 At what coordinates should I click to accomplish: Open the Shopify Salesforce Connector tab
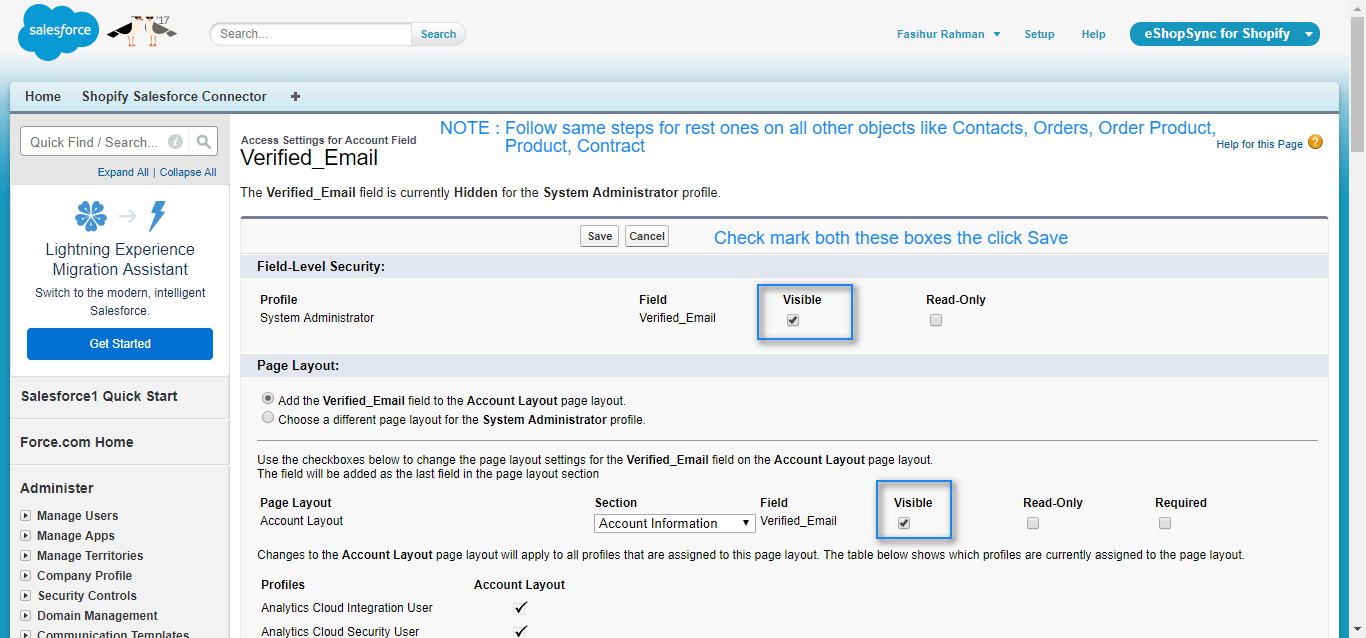(x=174, y=97)
